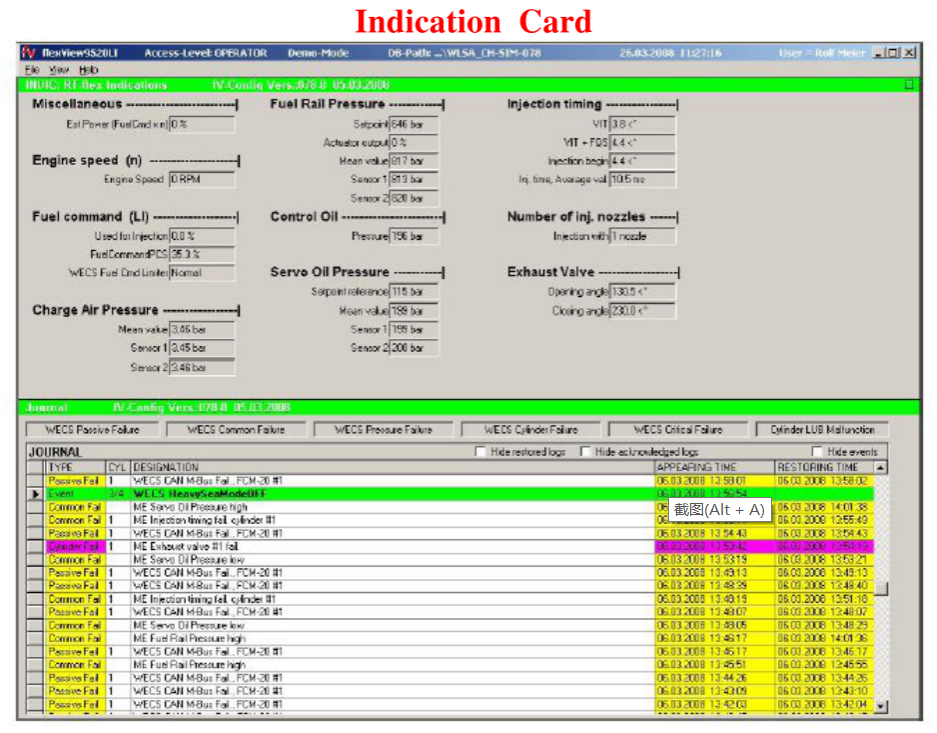Open the File menu
Screen dimensions: 937x733
pos(32,69)
